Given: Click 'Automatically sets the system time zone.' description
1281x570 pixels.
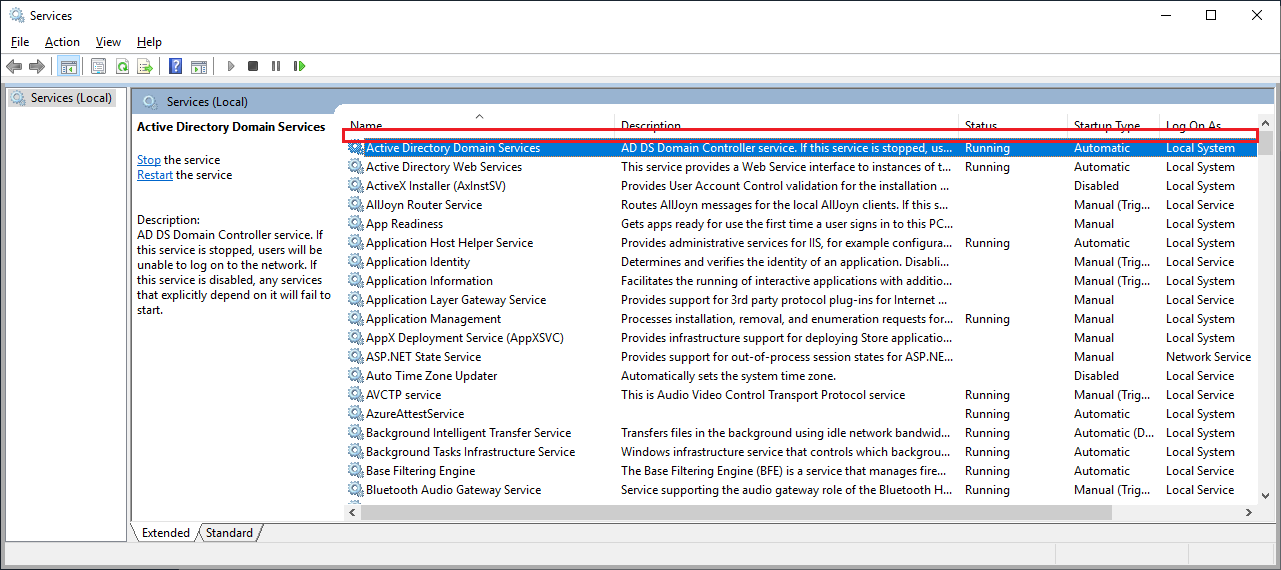Looking at the screenshot, I should coord(728,376).
